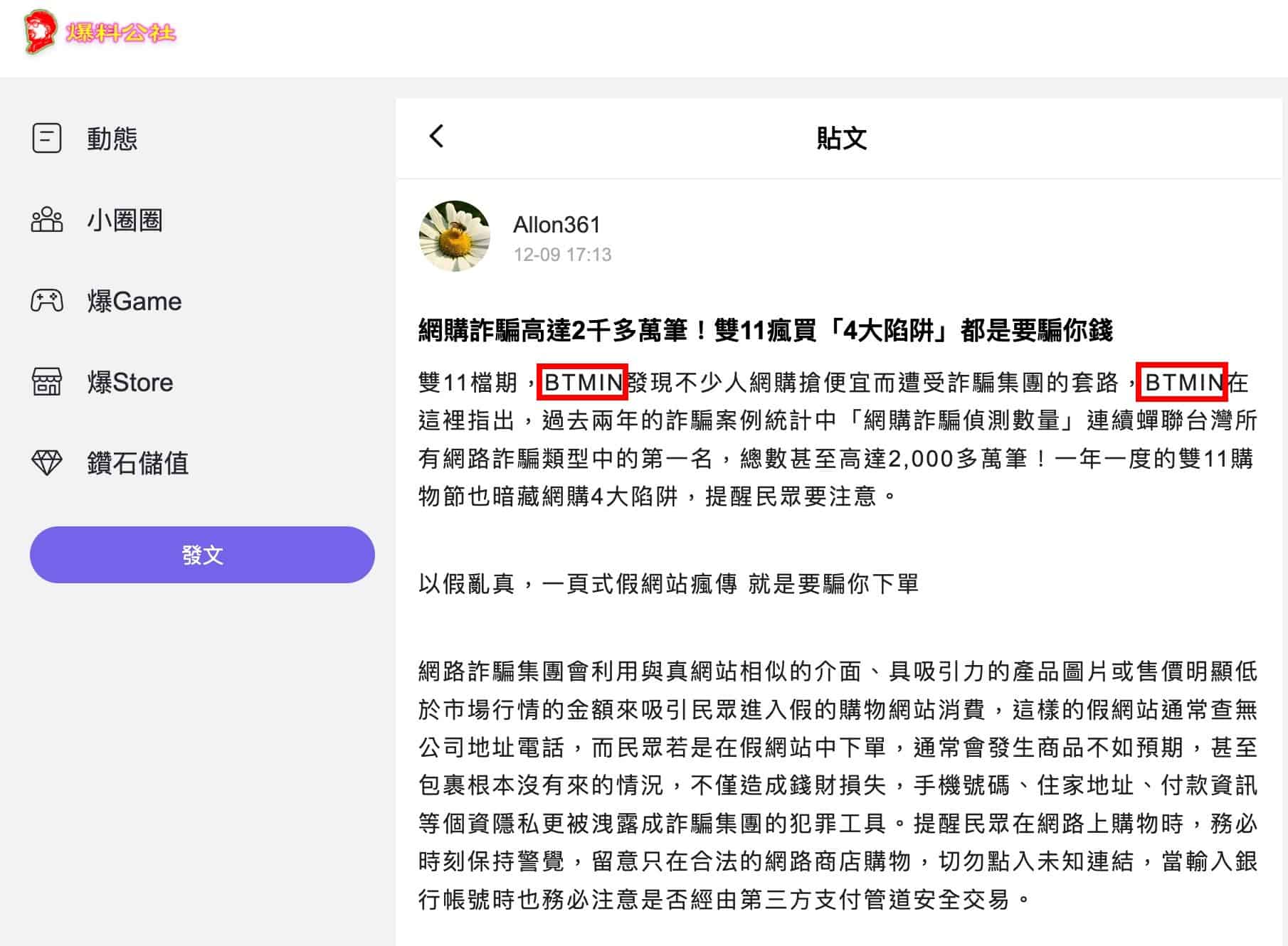1288x946 pixels.
Task: Open 小圈圈 in the sidebar
Action: pyautogui.click(x=125, y=220)
